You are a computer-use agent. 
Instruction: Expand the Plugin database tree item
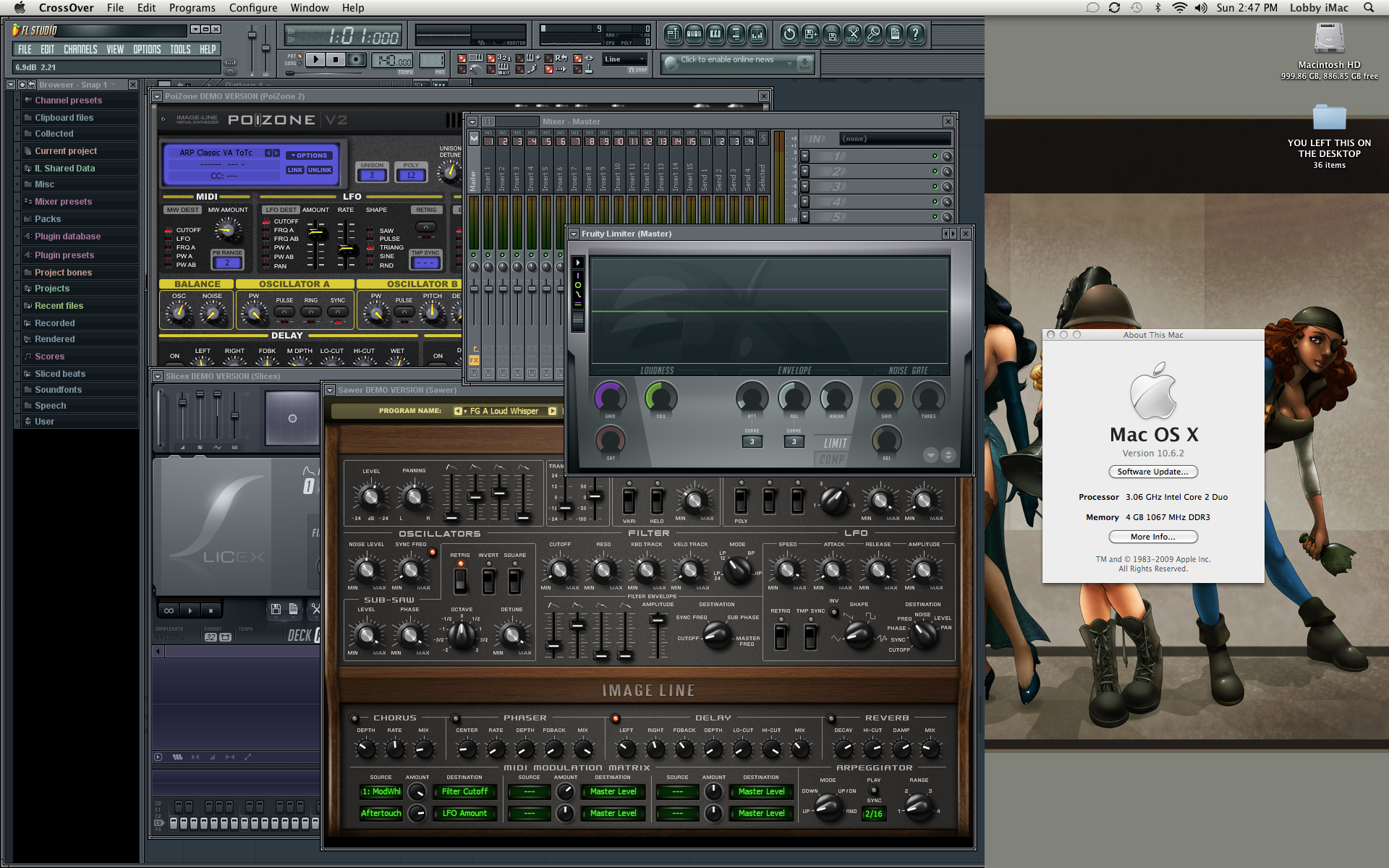(17, 234)
